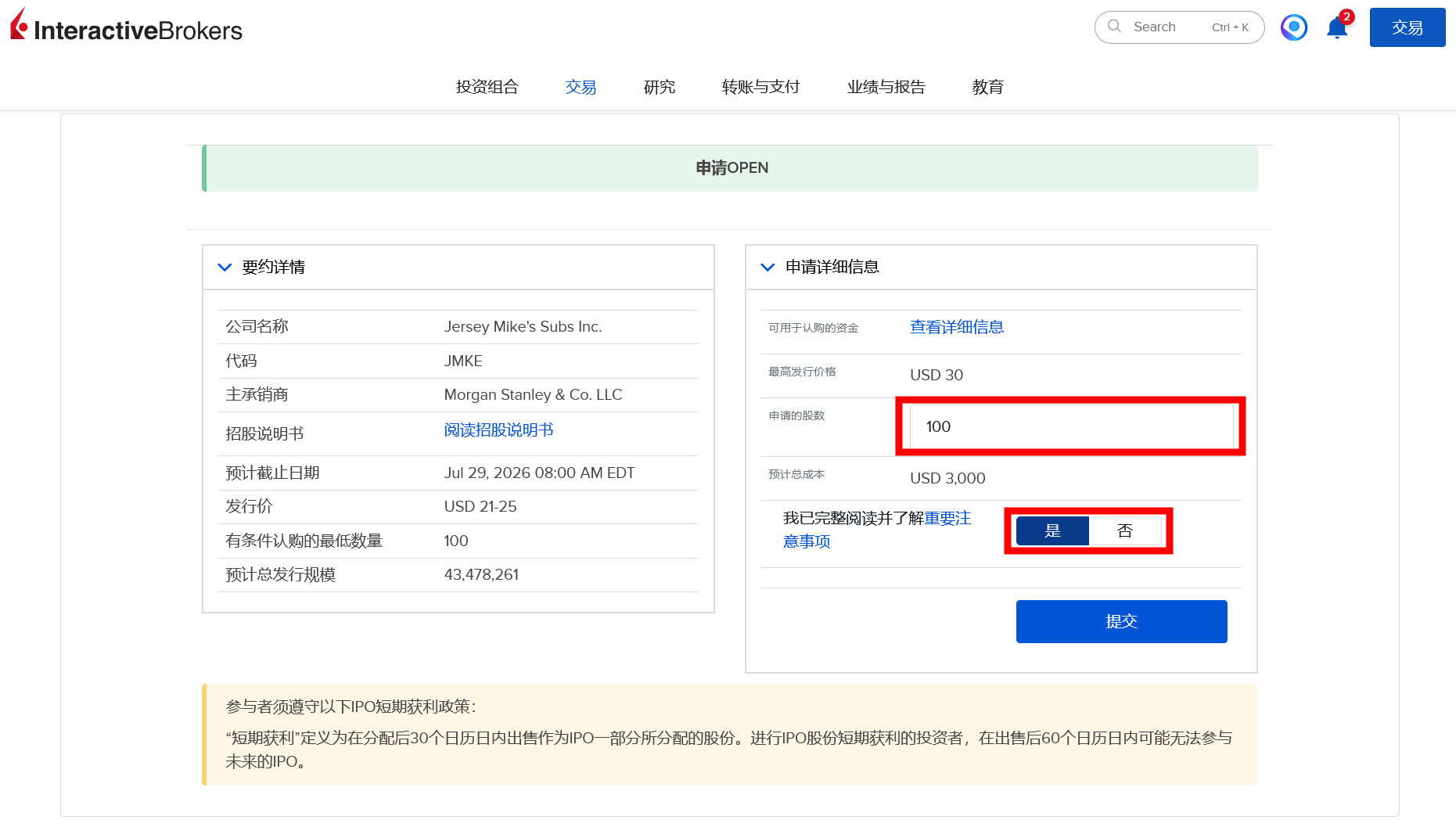Viewport: 1456px width, 827px height.
Task: Click the 最高发行价格 label
Action: (802, 372)
